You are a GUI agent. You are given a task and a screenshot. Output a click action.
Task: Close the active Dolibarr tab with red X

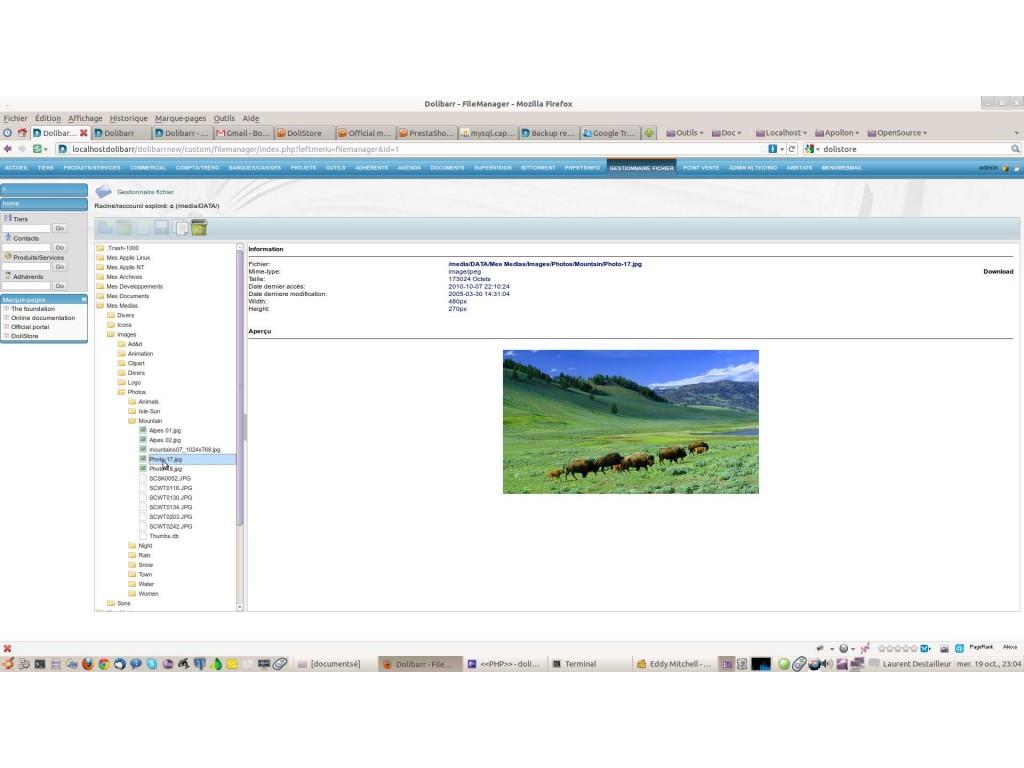tap(84, 133)
